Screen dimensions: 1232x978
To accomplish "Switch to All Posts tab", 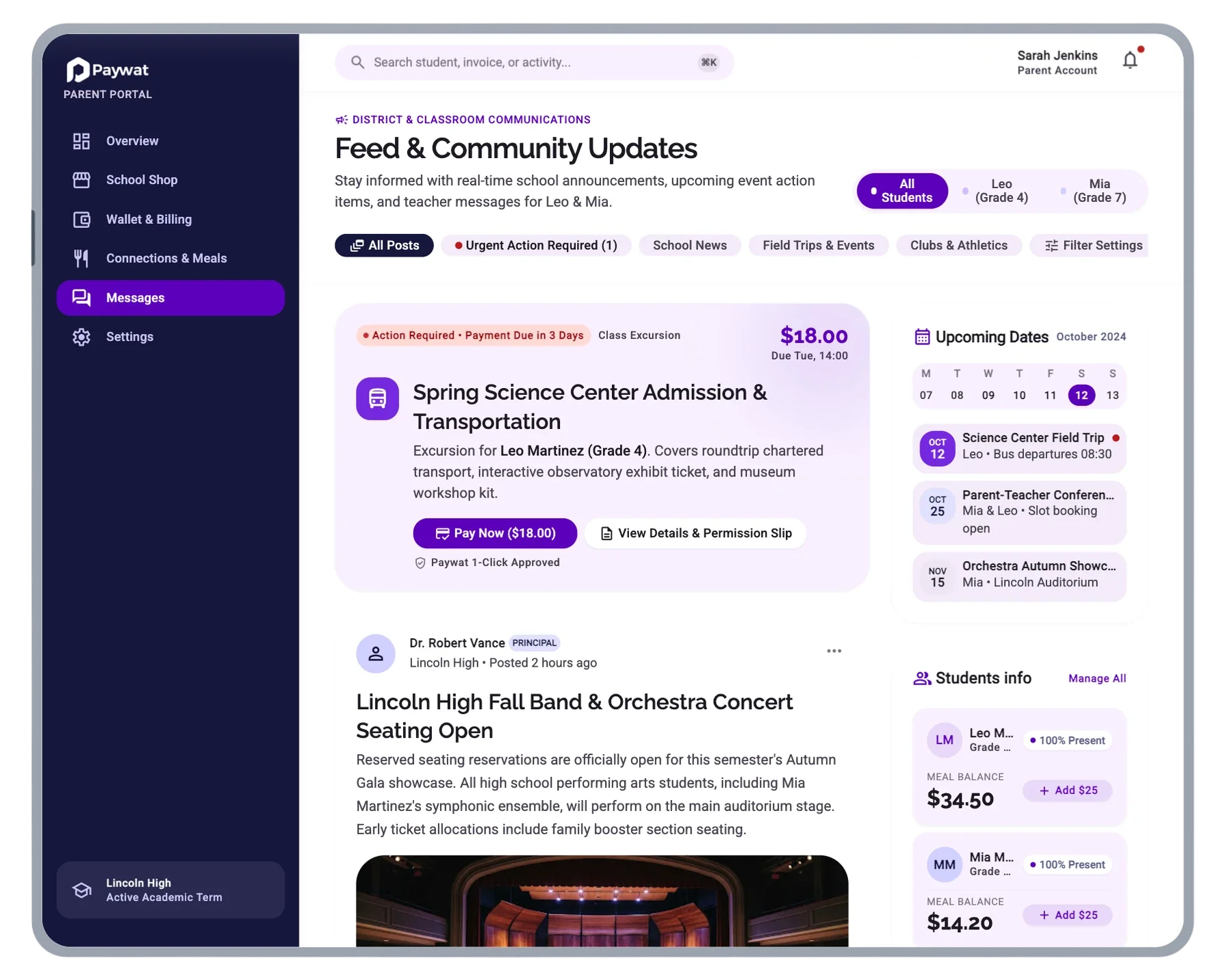I will (384, 246).
